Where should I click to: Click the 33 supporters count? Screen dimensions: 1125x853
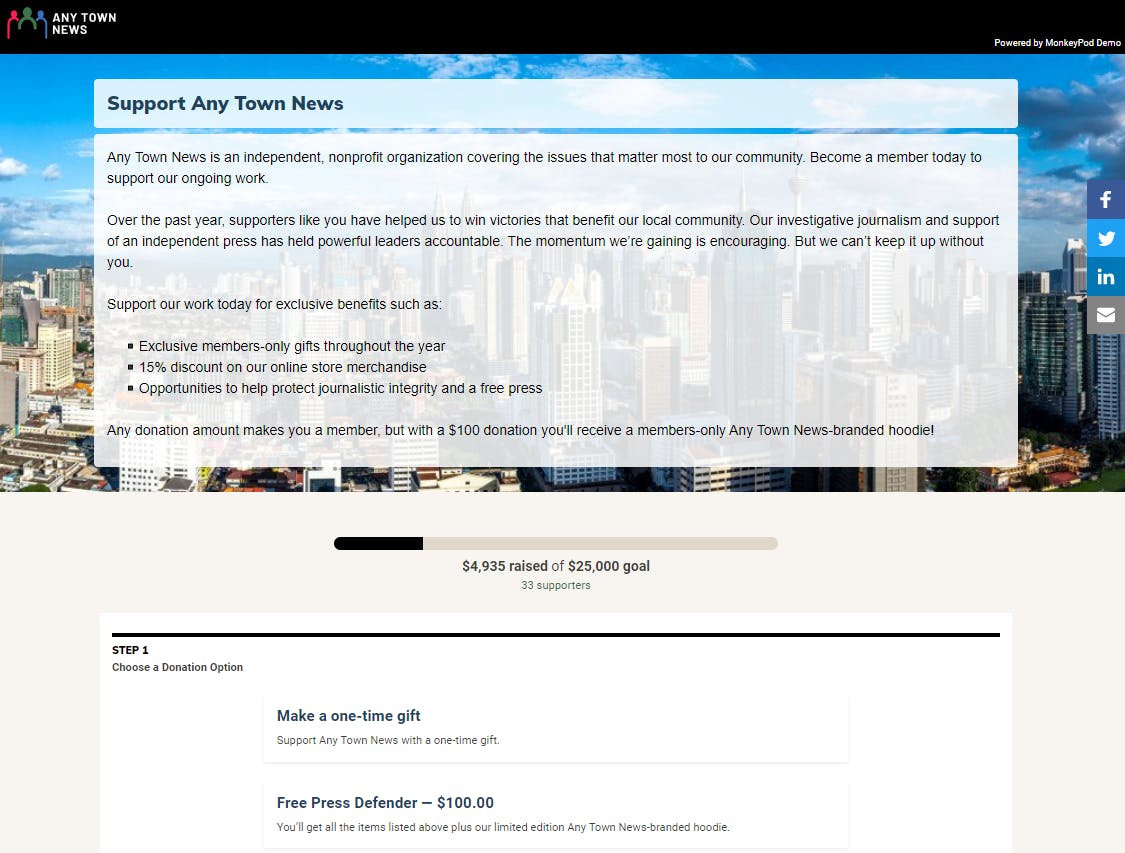pyautogui.click(x=555, y=585)
